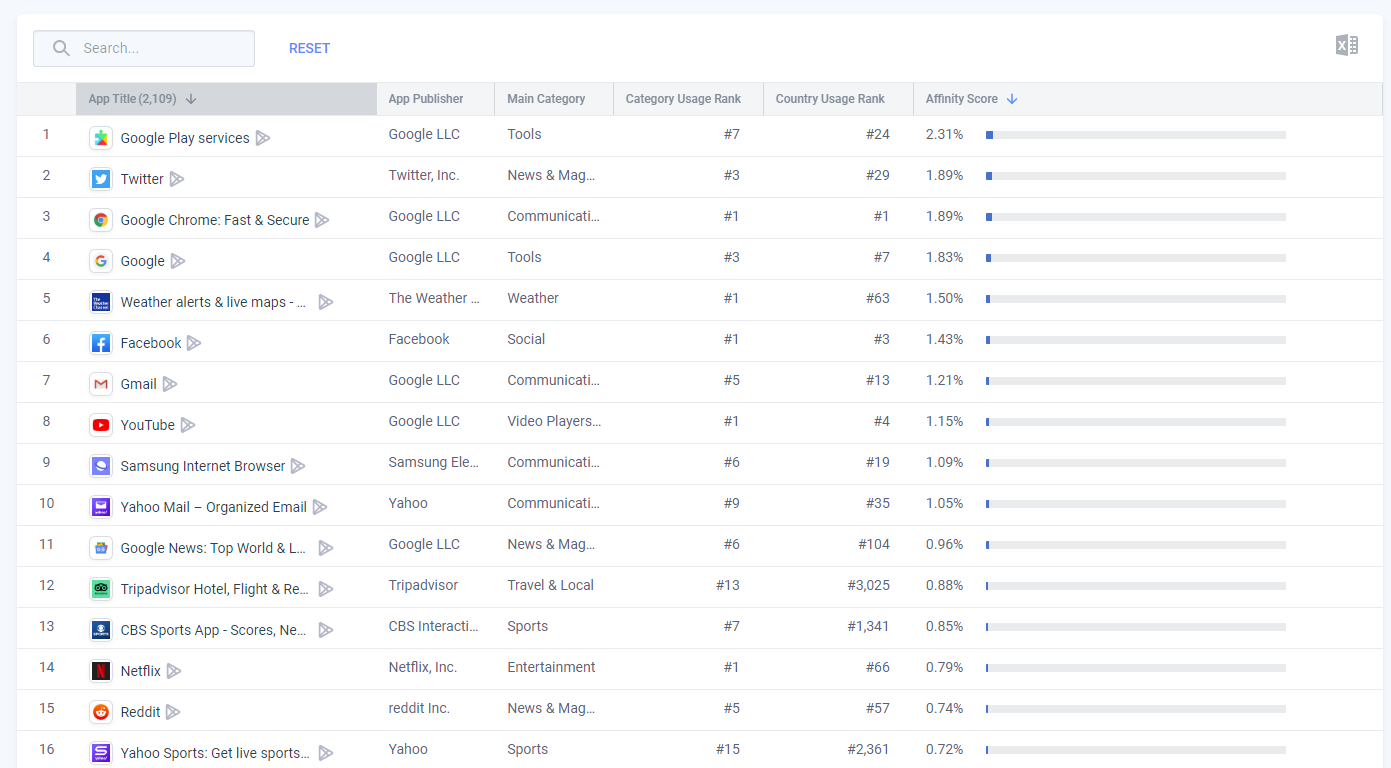Click the #63 country rank cell
This screenshot has height=768, width=1391.
click(878, 298)
